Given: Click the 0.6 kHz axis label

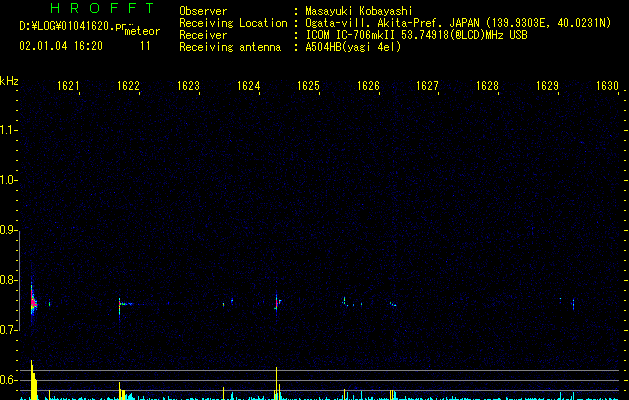Looking at the screenshot, I should pos(8,380).
